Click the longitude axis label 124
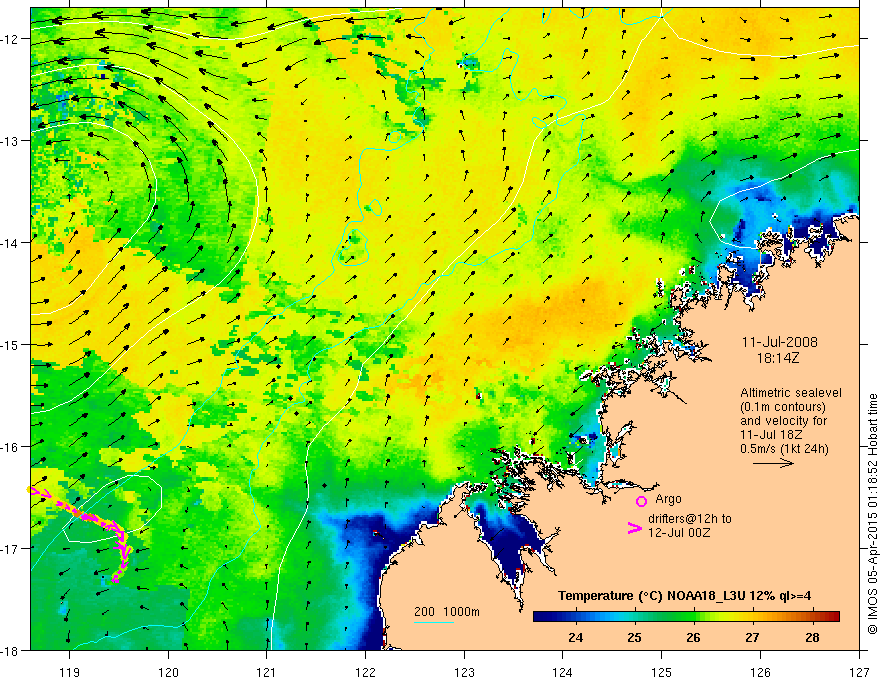Viewport: 880px width, 680px height. [563, 672]
